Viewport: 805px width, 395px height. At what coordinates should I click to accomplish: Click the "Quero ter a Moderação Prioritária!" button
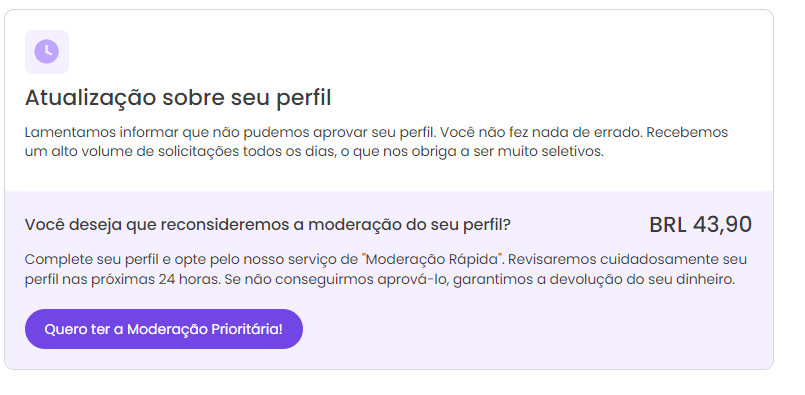click(164, 329)
